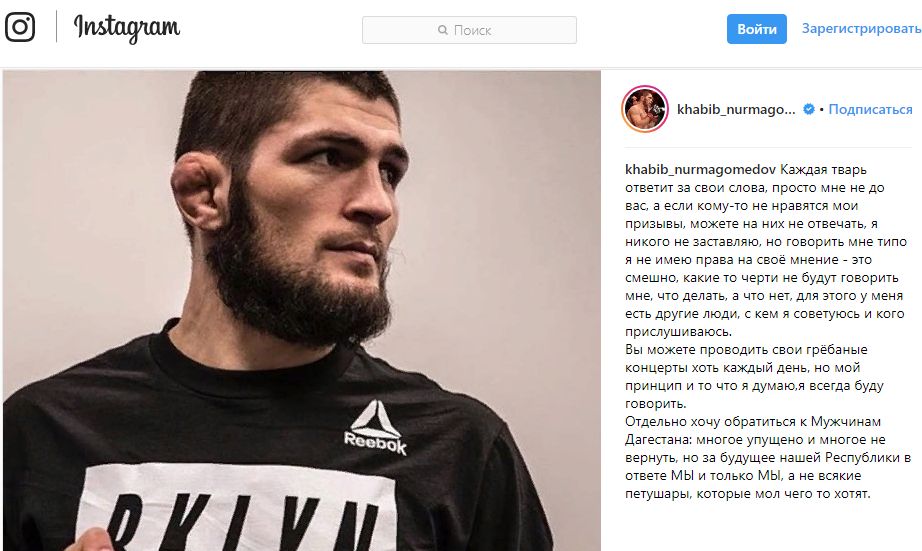Click the blue Войти button

click(757, 29)
